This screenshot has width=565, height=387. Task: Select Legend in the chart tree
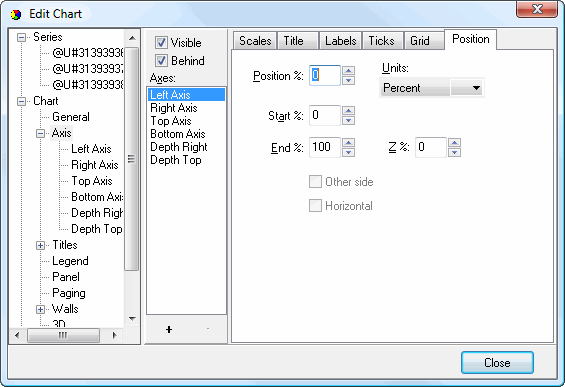(x=70, y=261)
